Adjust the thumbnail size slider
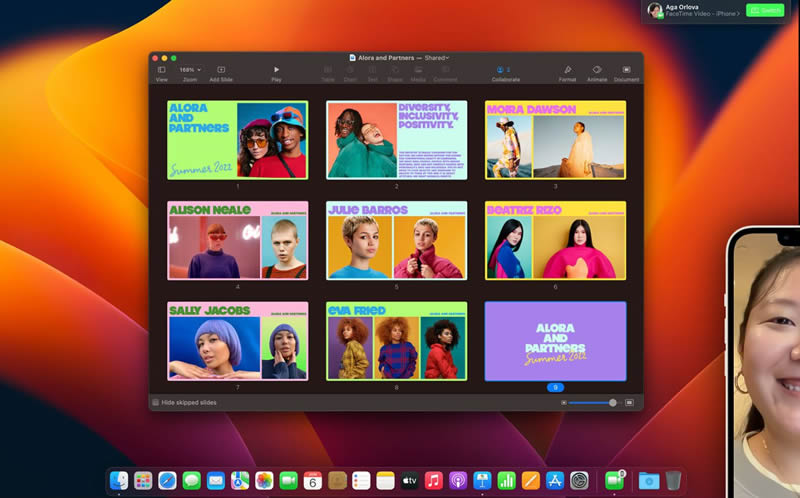800x498 pixels. point(593,403)
